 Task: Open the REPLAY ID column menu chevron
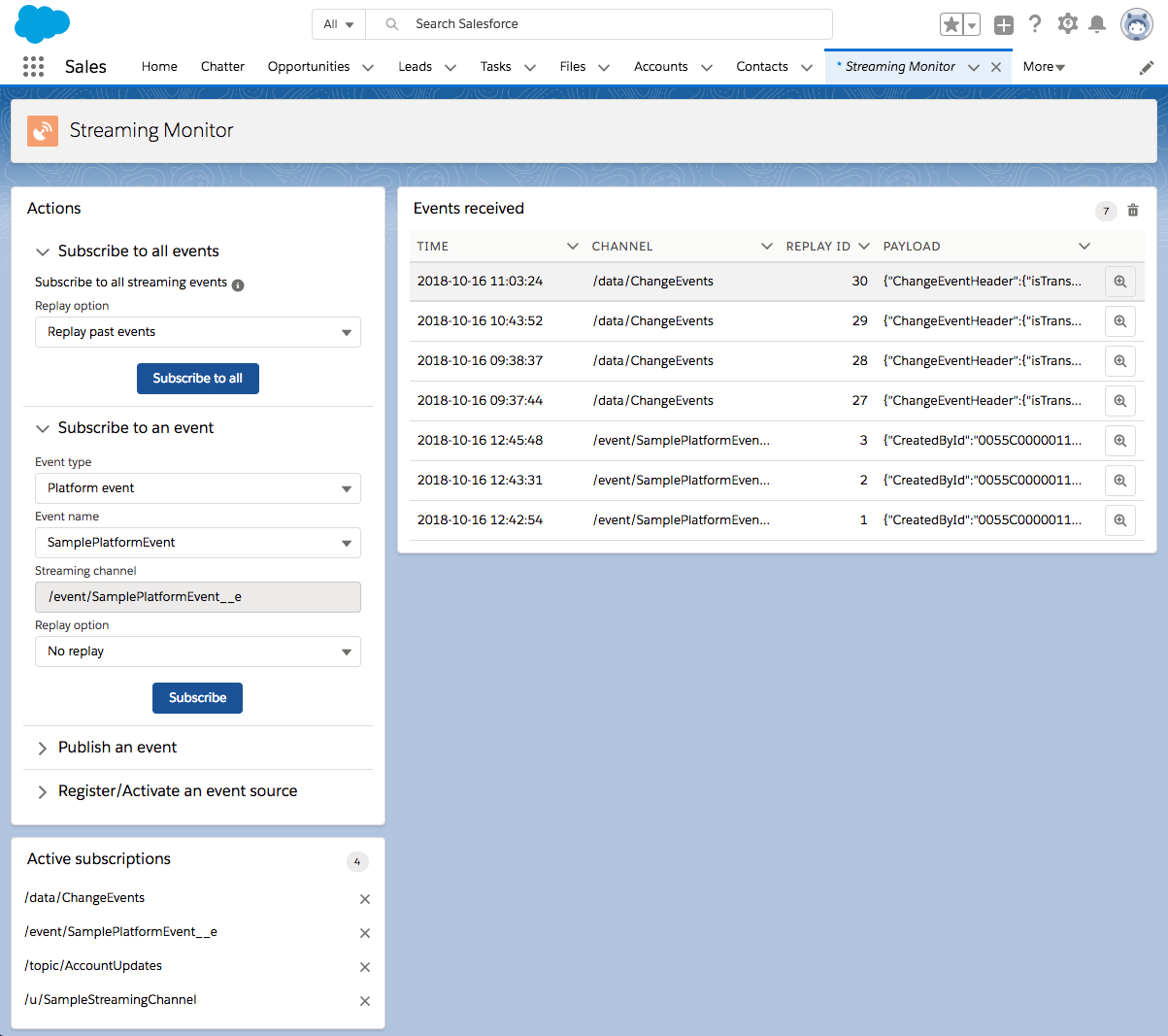coord(864,247)
